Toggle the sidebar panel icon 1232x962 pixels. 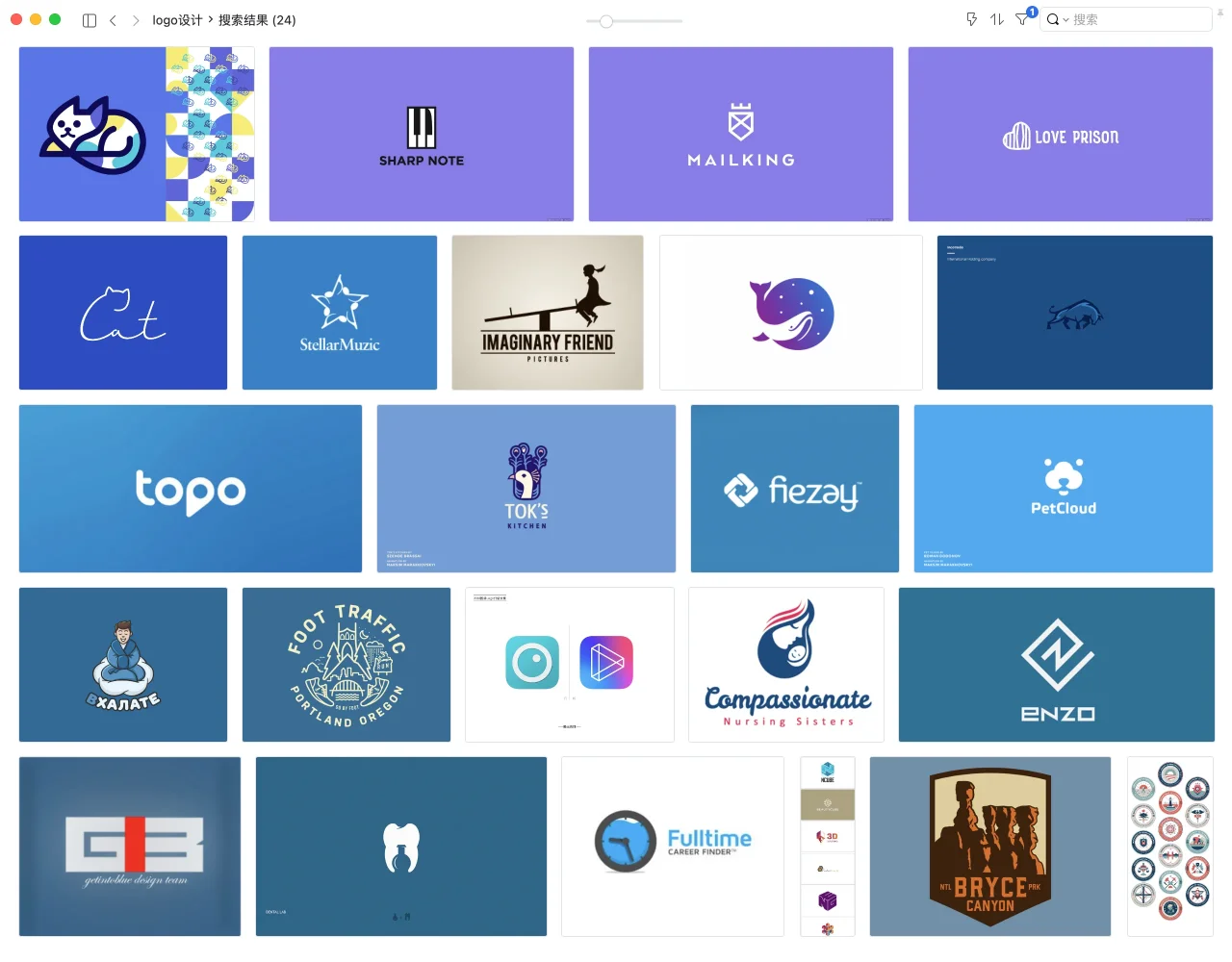pos(90,20)
